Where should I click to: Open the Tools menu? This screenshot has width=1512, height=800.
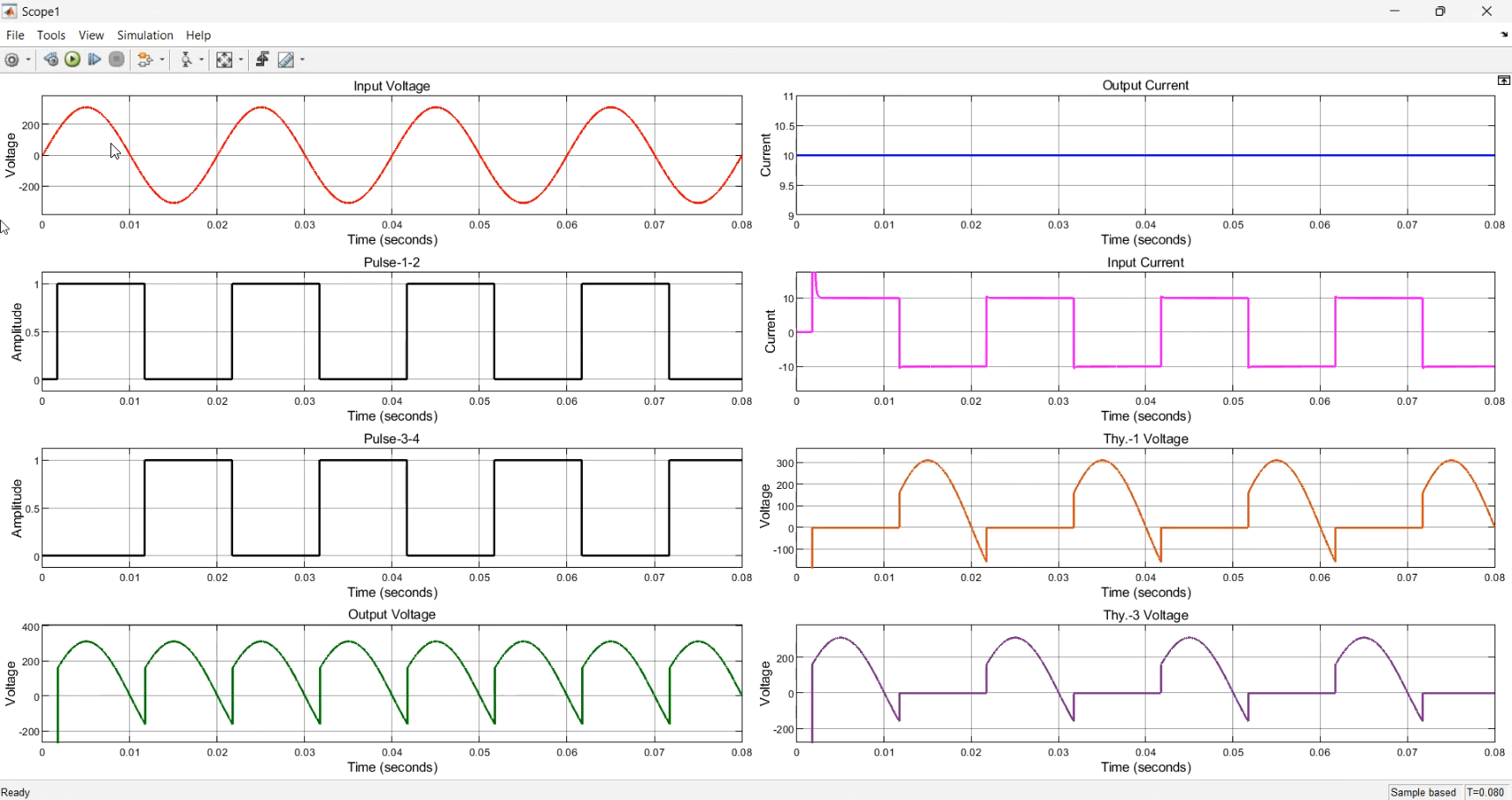point(51,35)
